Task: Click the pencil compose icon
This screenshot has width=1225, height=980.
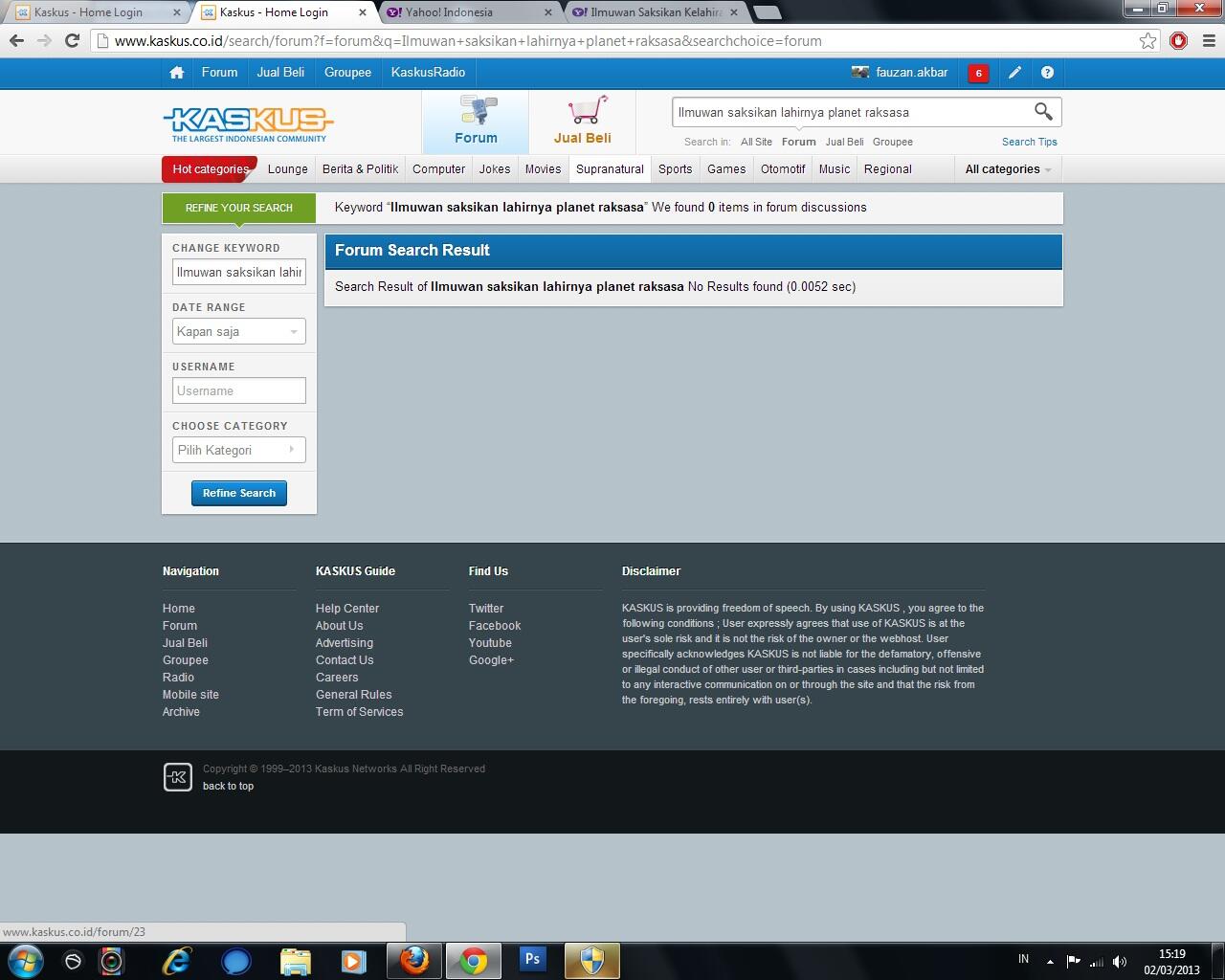Action: tap(1014, 73)
